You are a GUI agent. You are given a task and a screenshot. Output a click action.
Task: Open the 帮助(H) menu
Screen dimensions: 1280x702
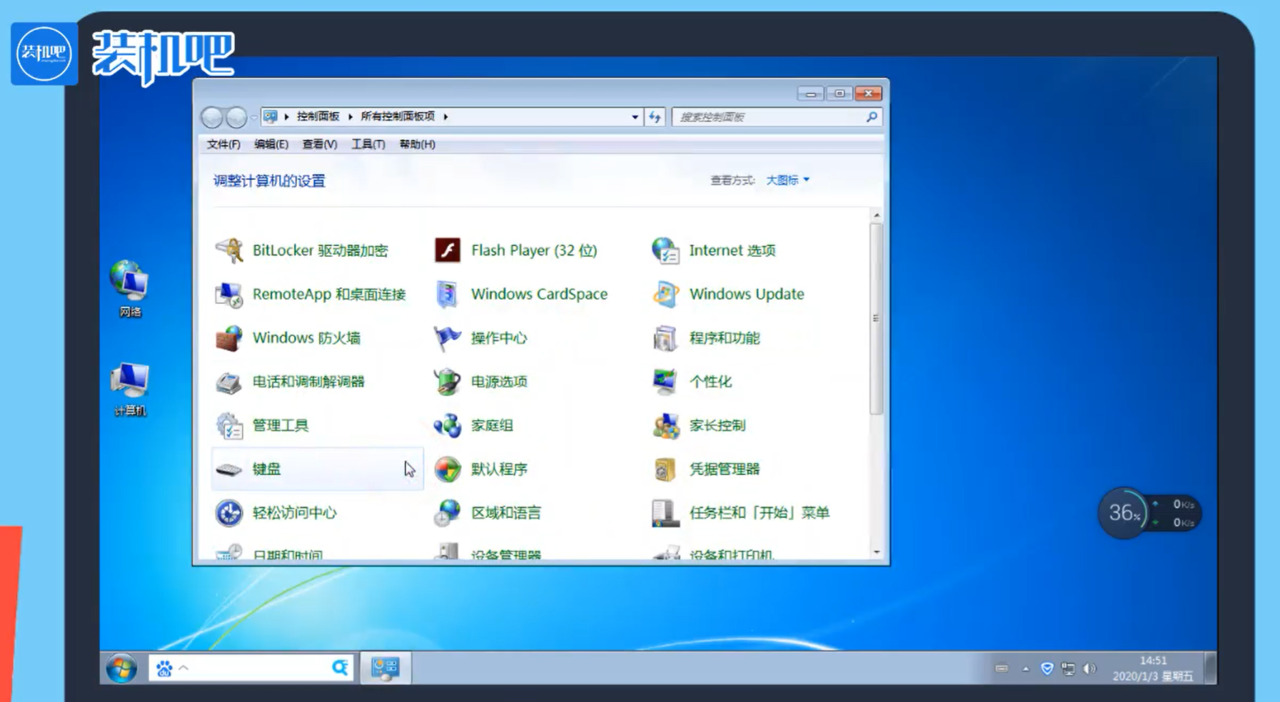click(x=417, y=144)
